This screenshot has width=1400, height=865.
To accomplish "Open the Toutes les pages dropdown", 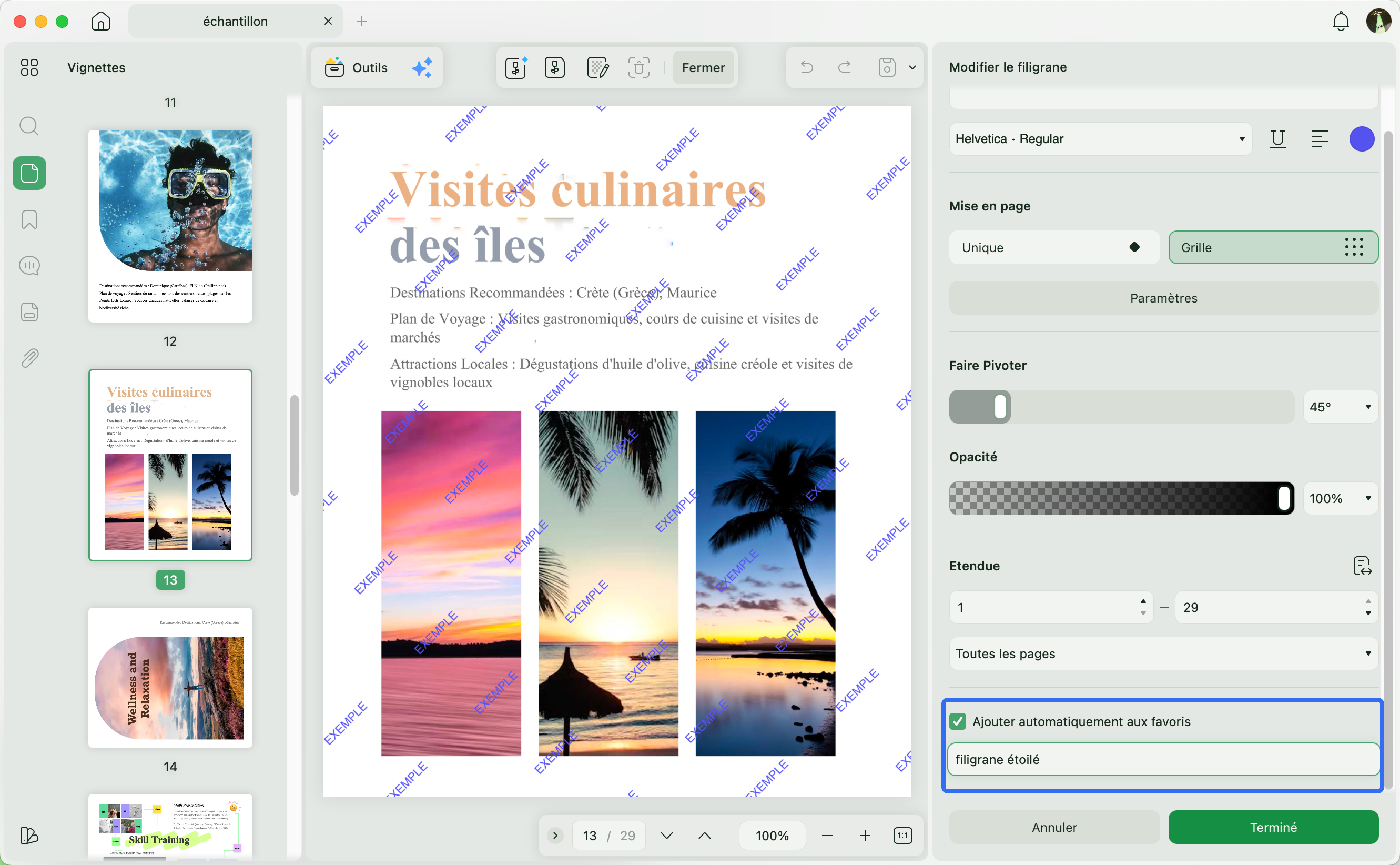I will click(x=1163, y=653).
